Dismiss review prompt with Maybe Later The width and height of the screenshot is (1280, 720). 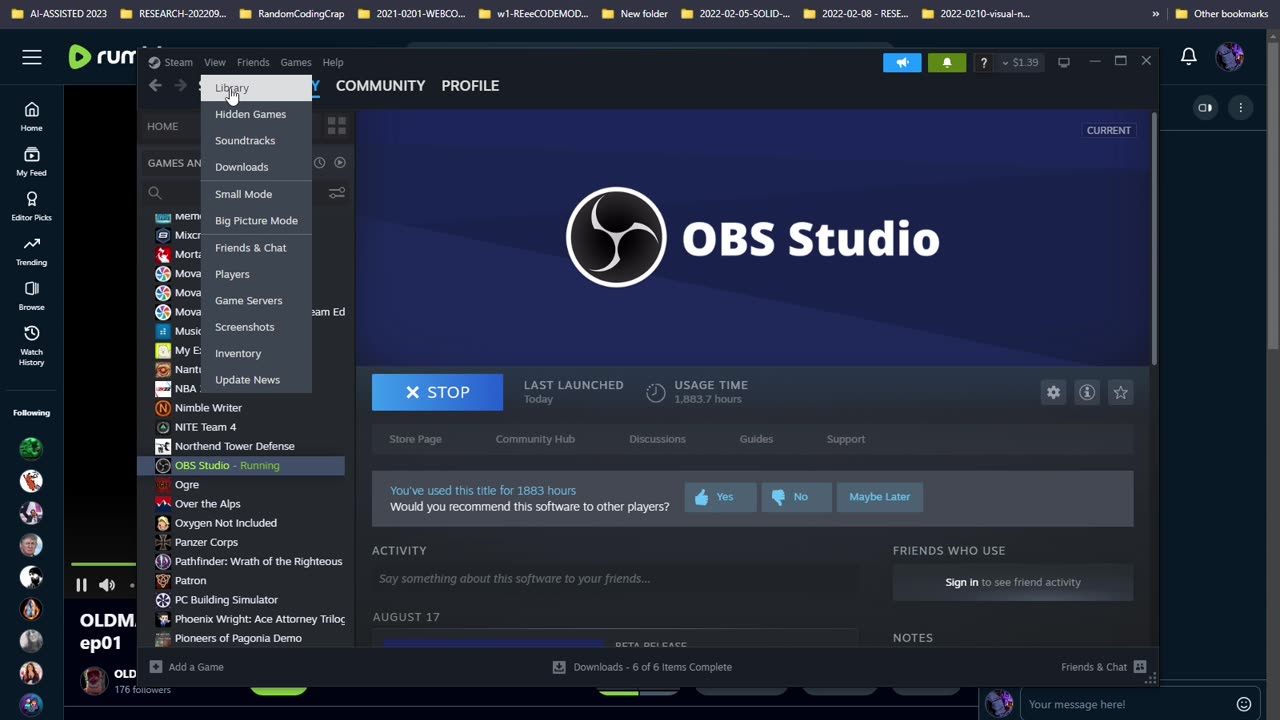(x=879, y=497)
